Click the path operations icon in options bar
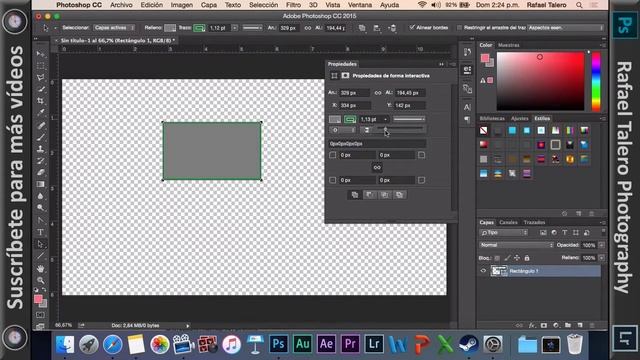This screenshot has height=360, width=640. [x=362, y=28]
